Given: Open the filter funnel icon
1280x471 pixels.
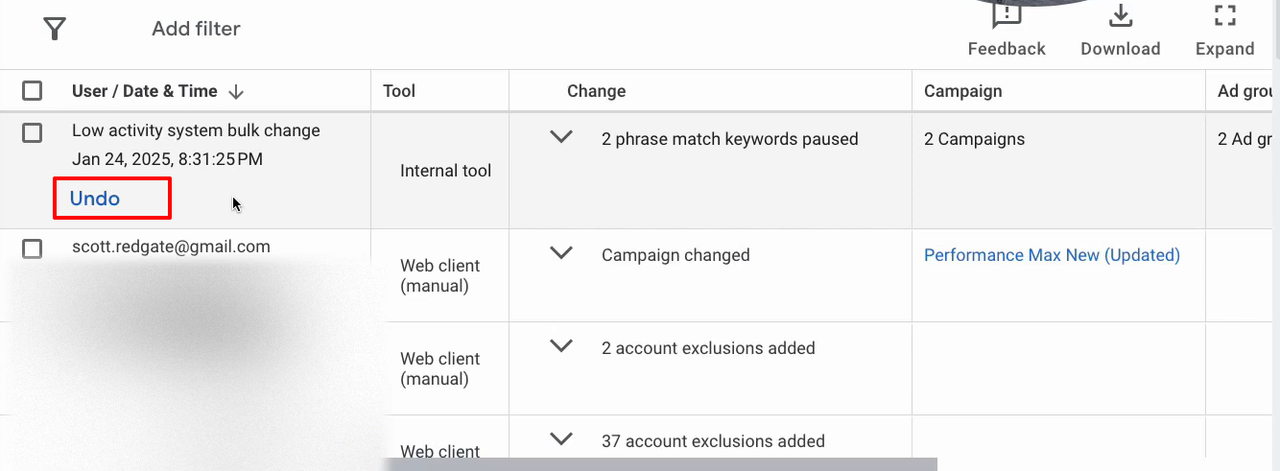Looking at the screenshot, I should click(x=55, y=29).
